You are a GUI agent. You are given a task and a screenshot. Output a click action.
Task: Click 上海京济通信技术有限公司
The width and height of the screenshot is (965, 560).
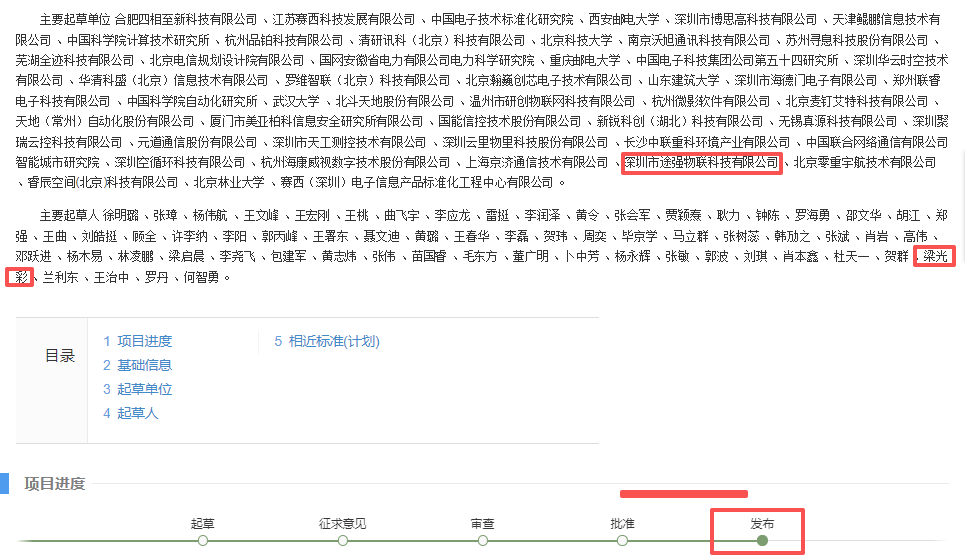coord(537,162)
